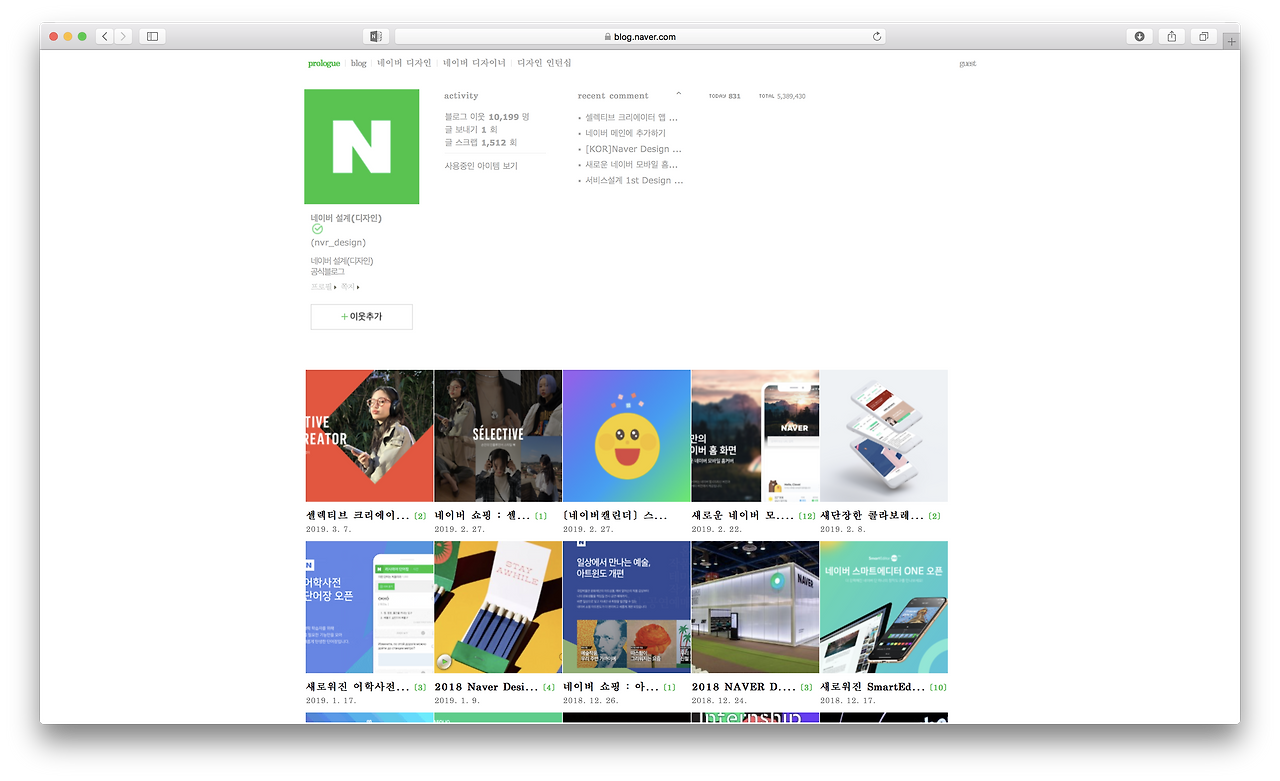Image resolution: width=1280 pixels, height=781 pixels.
Task: Open the prologue tab
Action: pos(324,63)
